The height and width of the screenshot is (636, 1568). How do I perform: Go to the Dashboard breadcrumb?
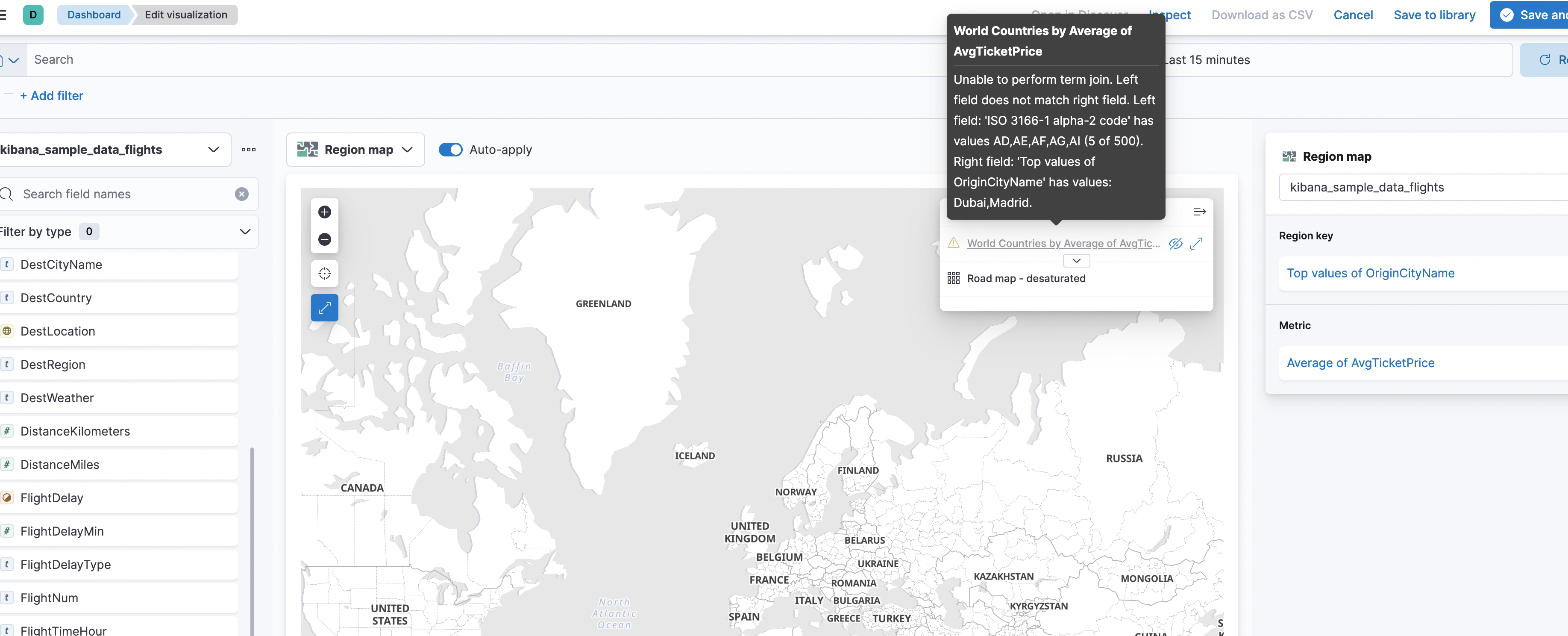tap(94, 15)
